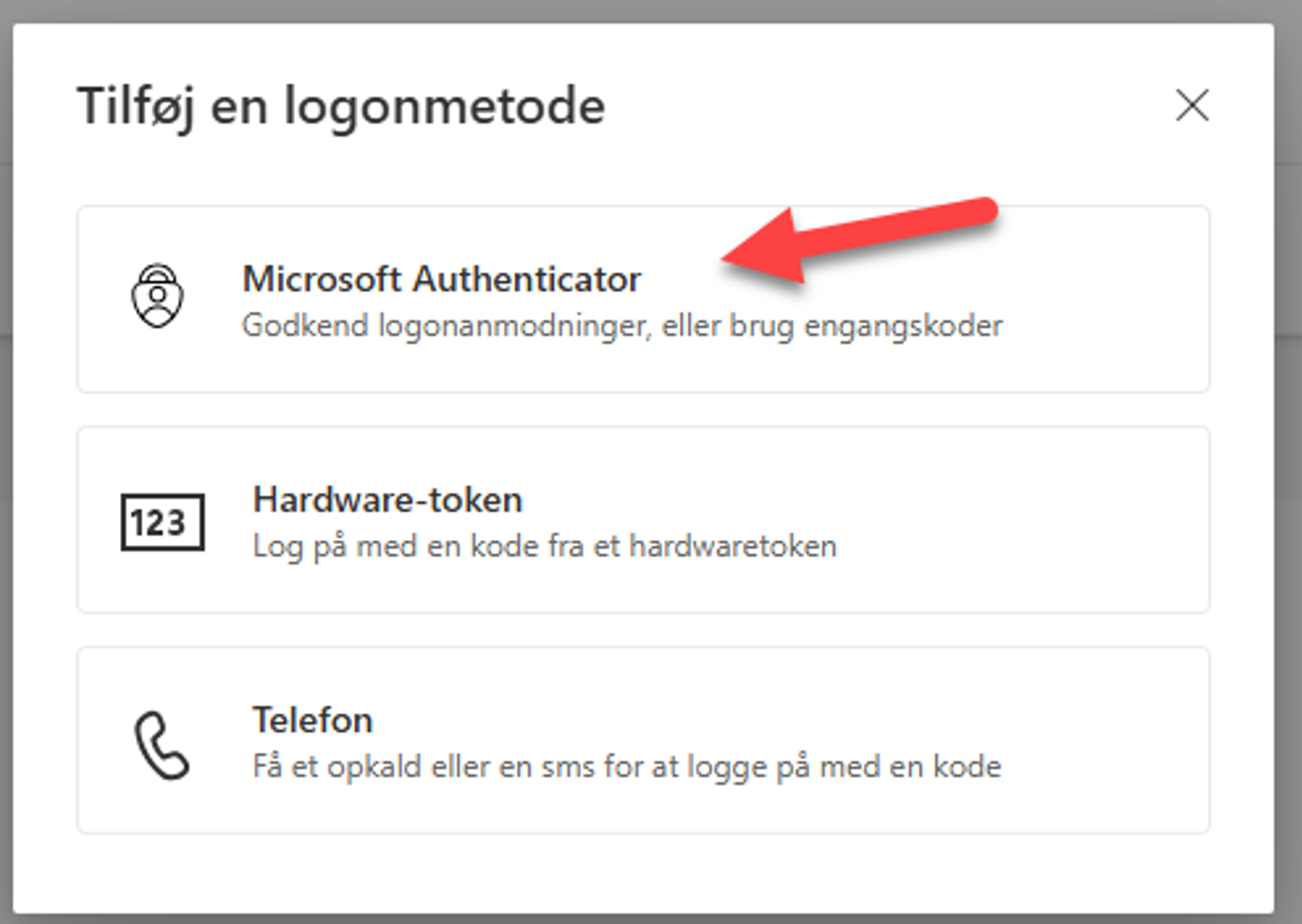Viewport: 1302px width, 924px height.
Task: Pick the Telefon heading
Action: [x=313, y=720]
